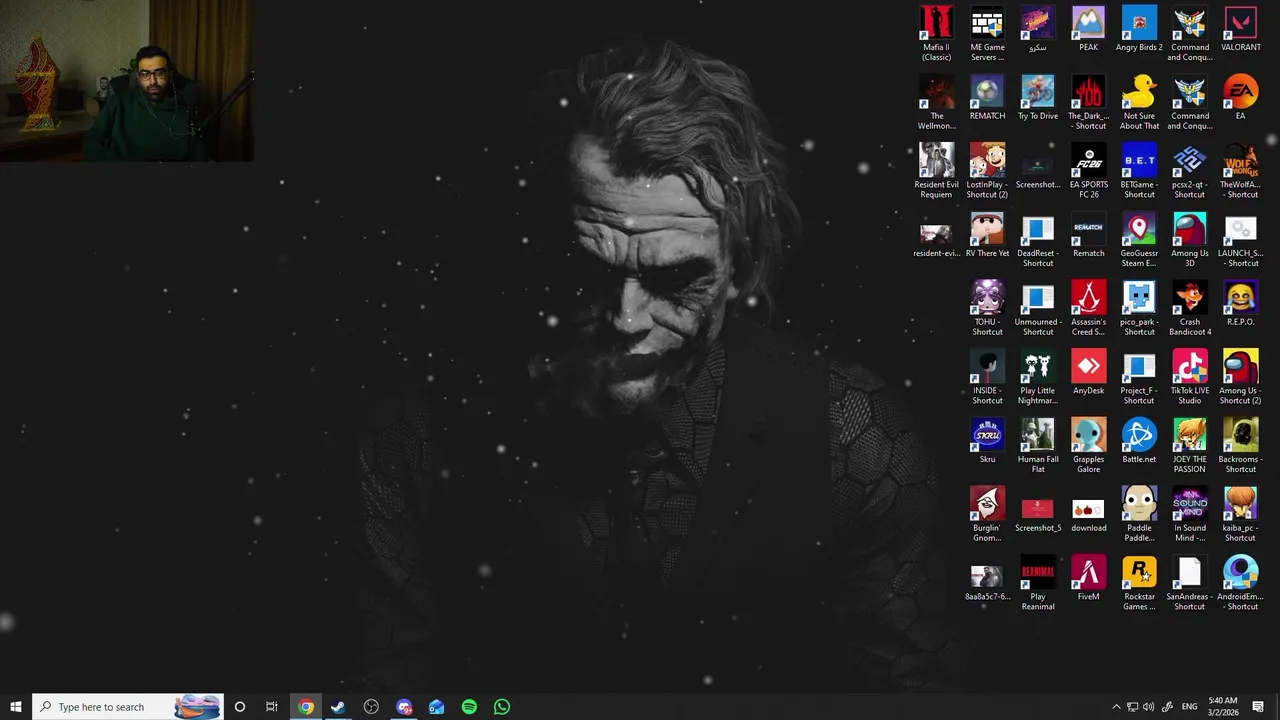This screenshot has width=1280, height=720.
Task: Open the pcsx2-qt - Shortcut icon
Action: pos(1189,170)
